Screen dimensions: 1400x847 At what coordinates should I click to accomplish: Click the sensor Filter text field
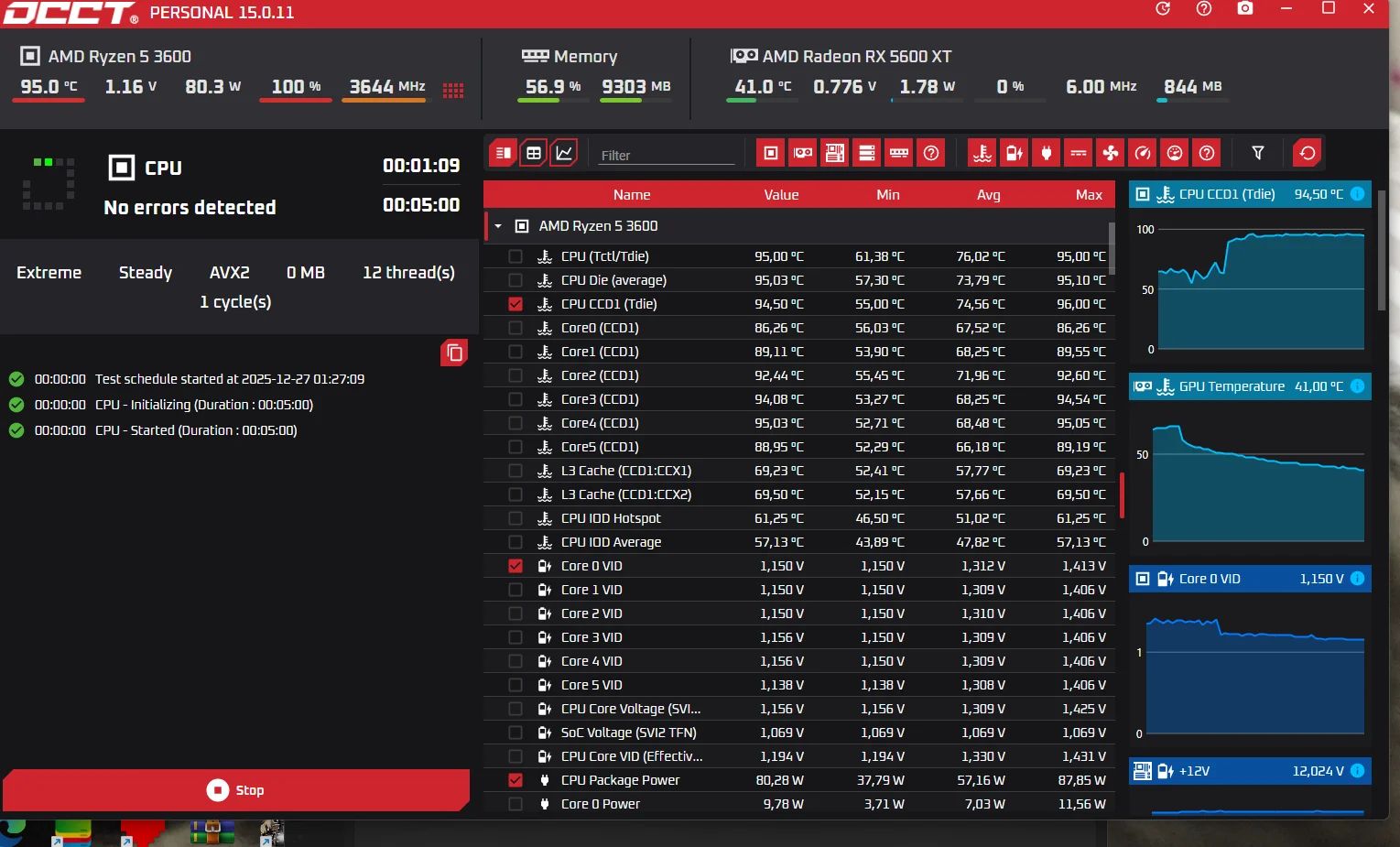point(667,155)
